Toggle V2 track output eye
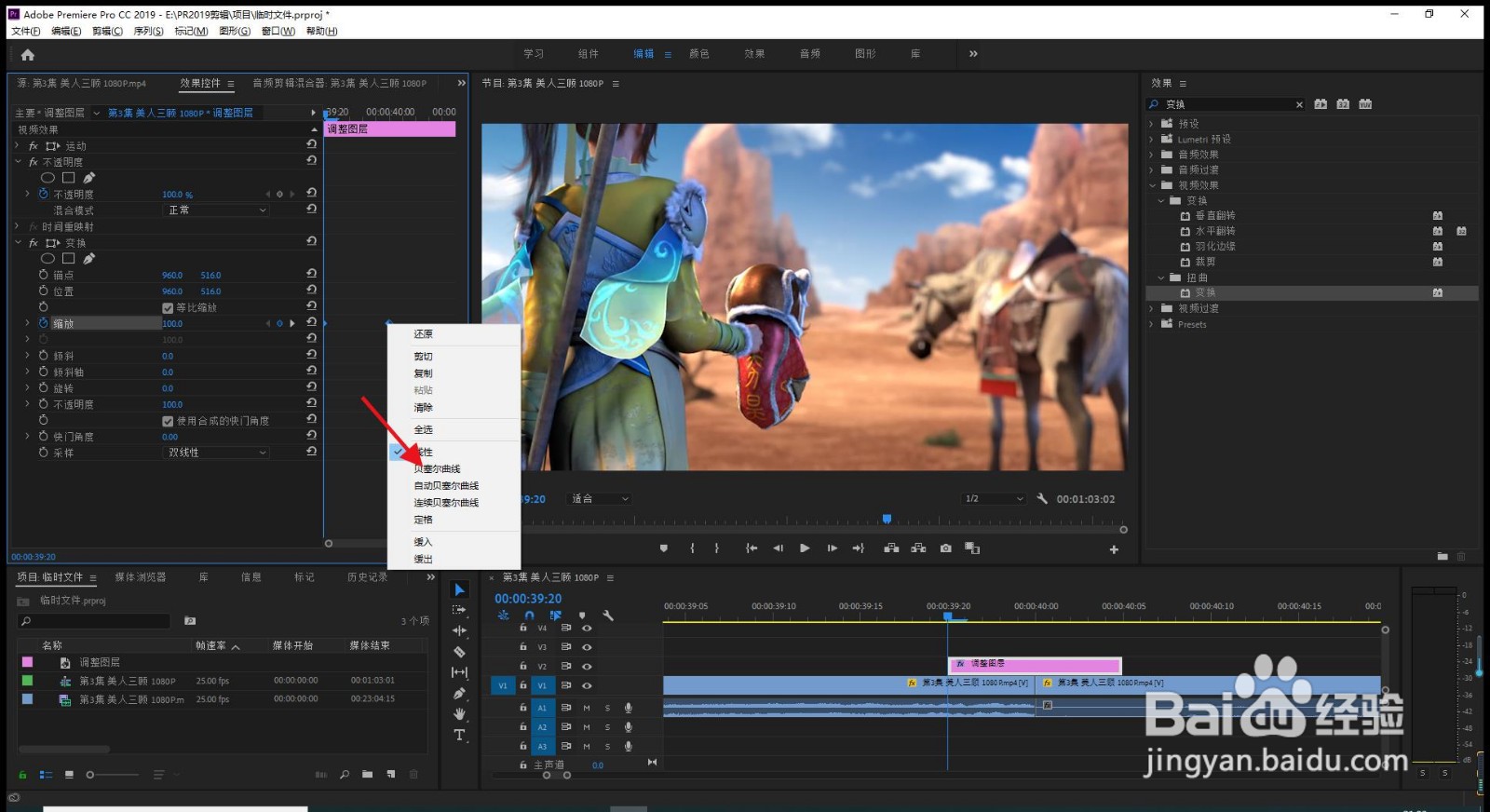Image resolution: width=1490 pixels, height=812 pixels. click(587, 667)
